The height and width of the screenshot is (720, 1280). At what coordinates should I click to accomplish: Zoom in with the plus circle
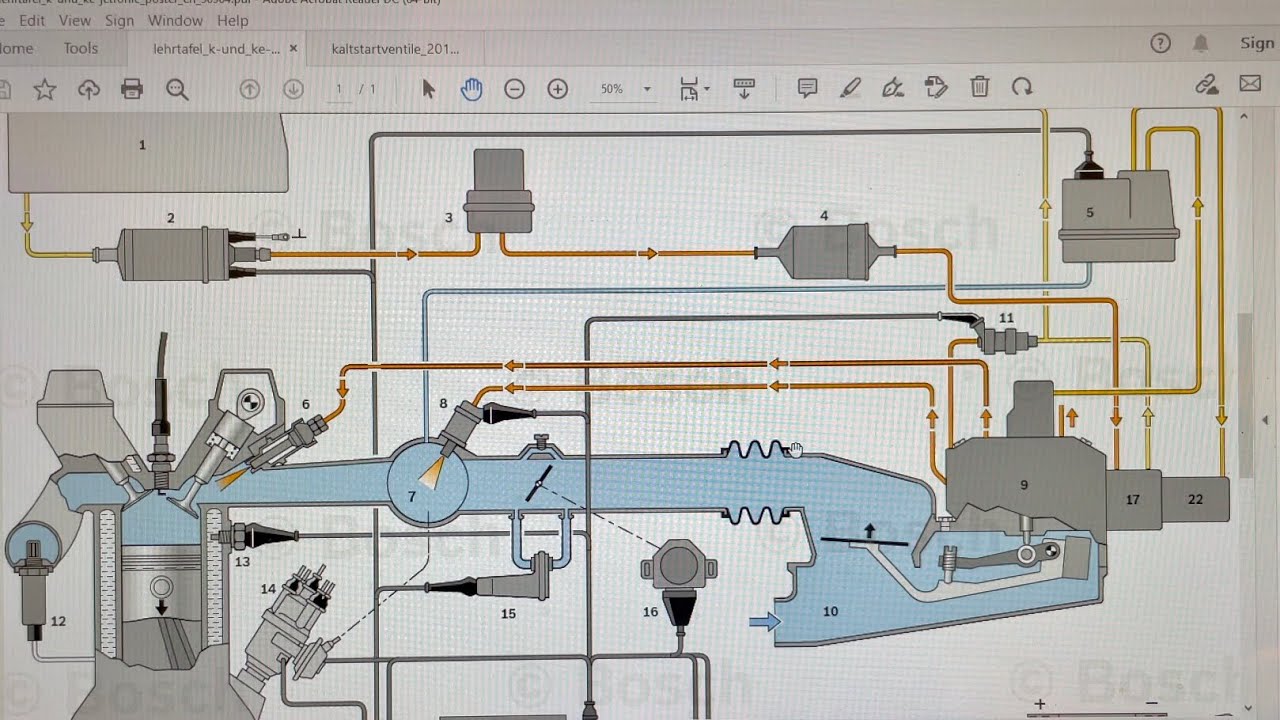coord(558,89)
